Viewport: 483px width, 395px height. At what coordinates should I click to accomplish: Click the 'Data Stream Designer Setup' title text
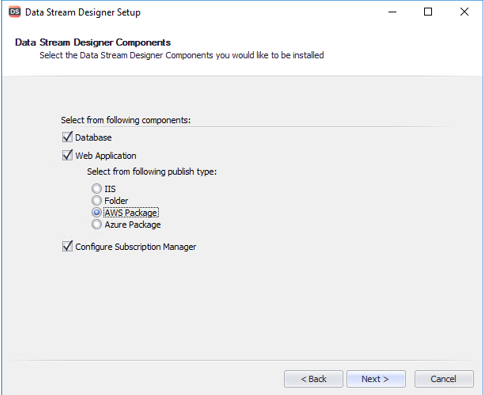tap(83, 12)
